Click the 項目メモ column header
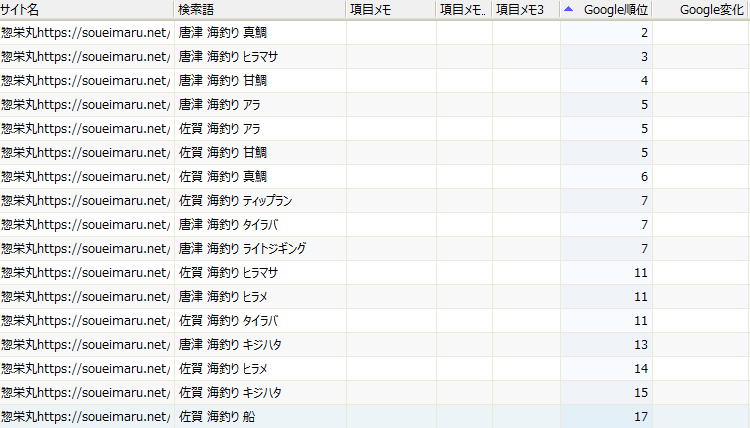This screenshot has width=750, height=428. [x=391, y=10]
